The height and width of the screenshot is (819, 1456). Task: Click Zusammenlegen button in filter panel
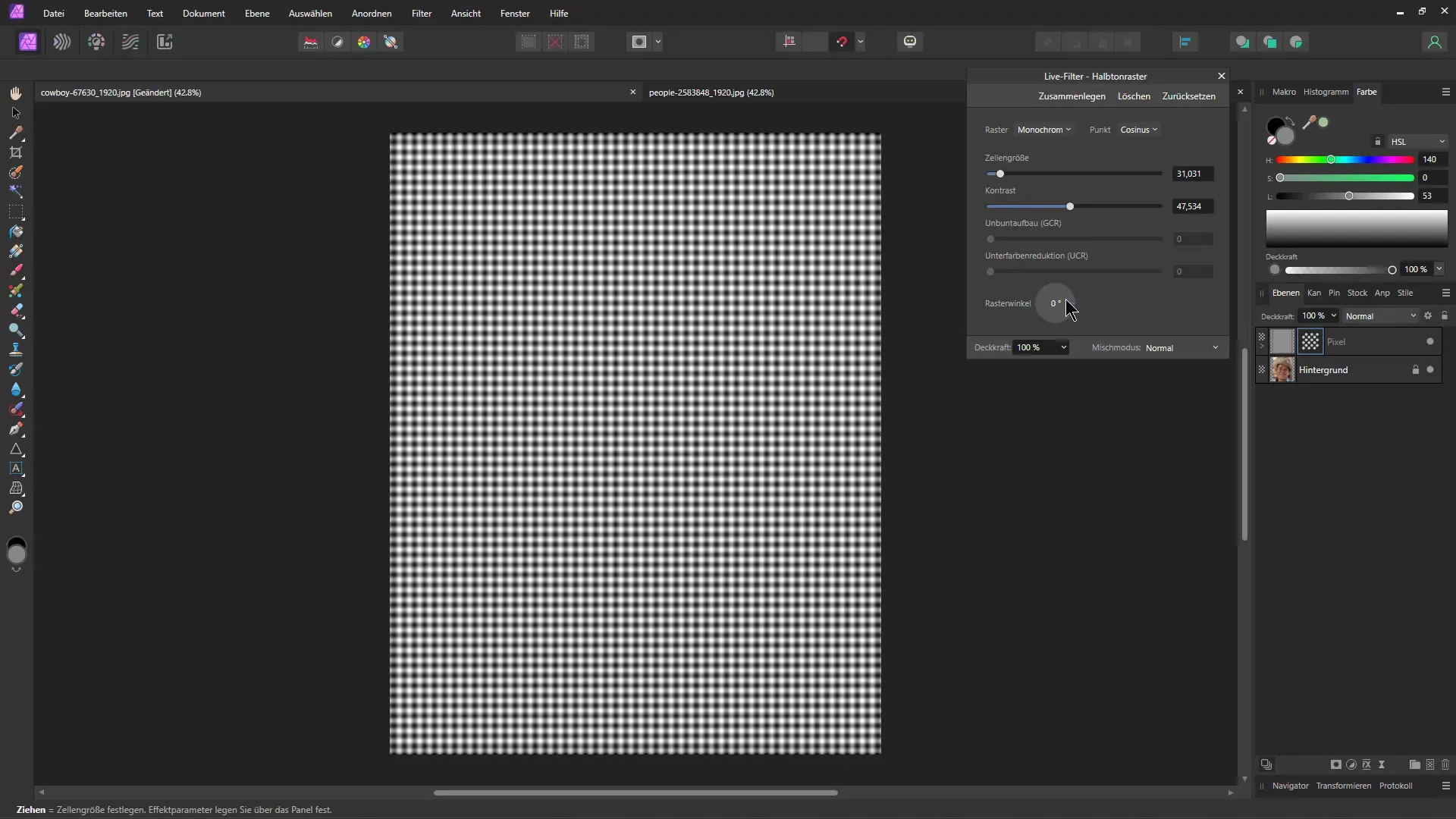(x=1072, y=96)
